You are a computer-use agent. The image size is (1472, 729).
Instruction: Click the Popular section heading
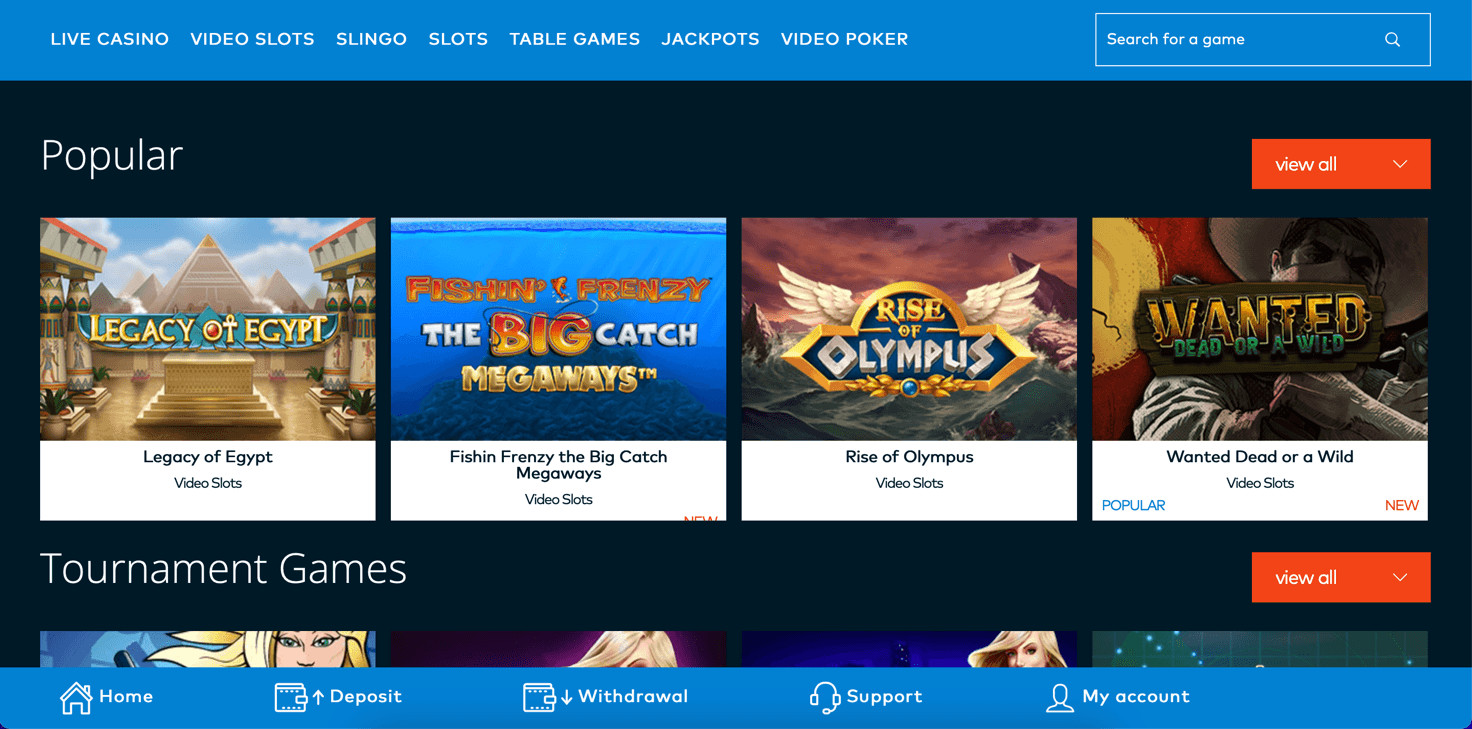(x=112, y=156)
